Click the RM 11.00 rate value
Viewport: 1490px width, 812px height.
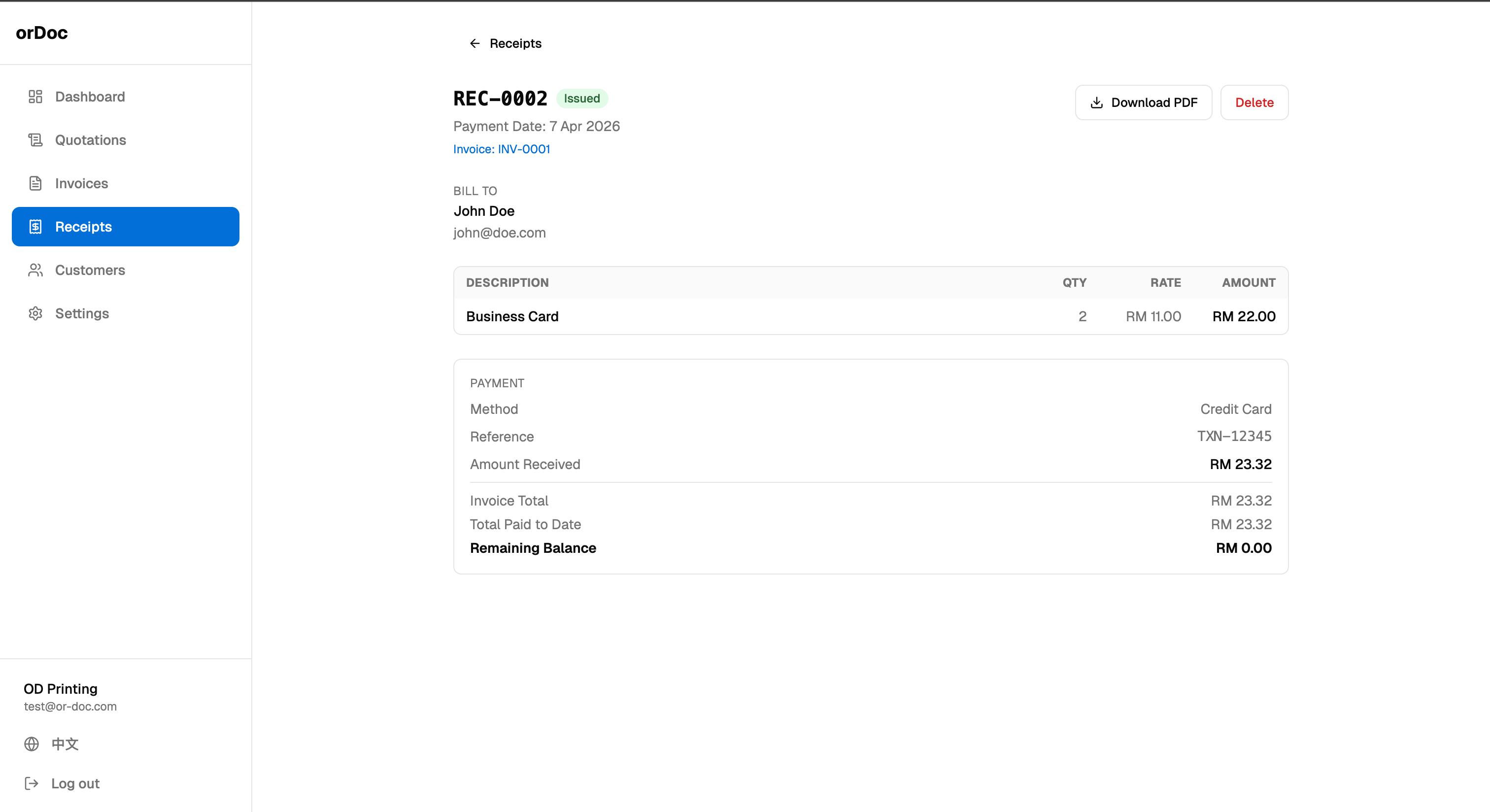(1153, 316)
